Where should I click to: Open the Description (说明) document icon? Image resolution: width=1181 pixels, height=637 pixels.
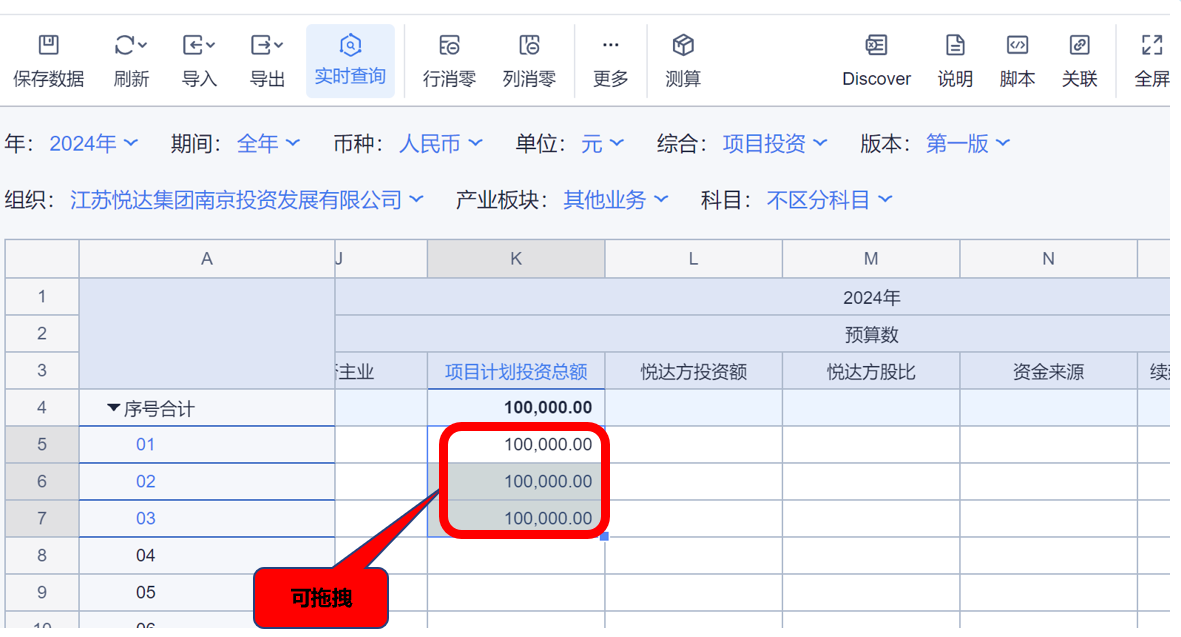955,46
